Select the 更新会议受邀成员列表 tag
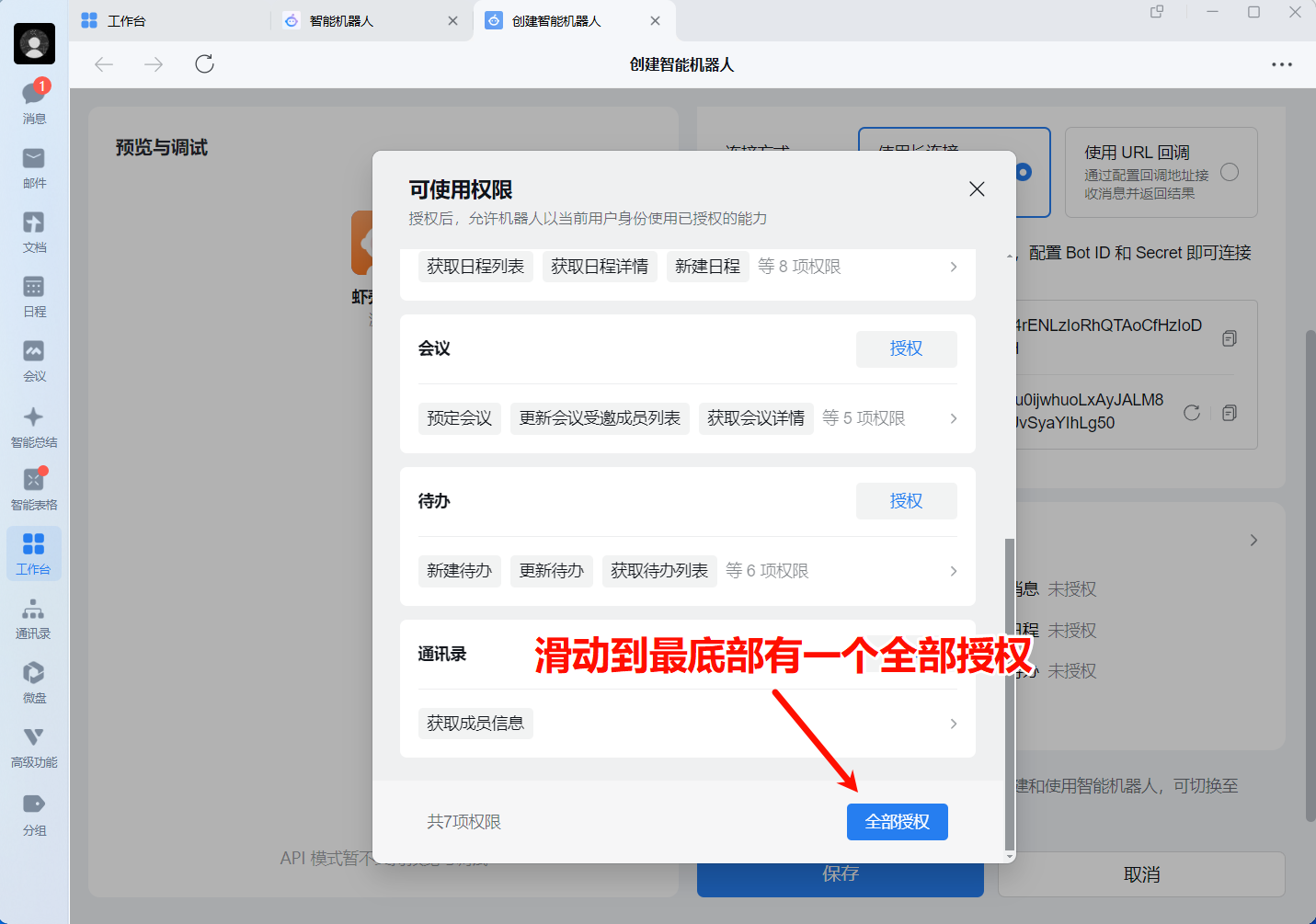Screen dimensions: 1316x924 click(x=600, y=418)
